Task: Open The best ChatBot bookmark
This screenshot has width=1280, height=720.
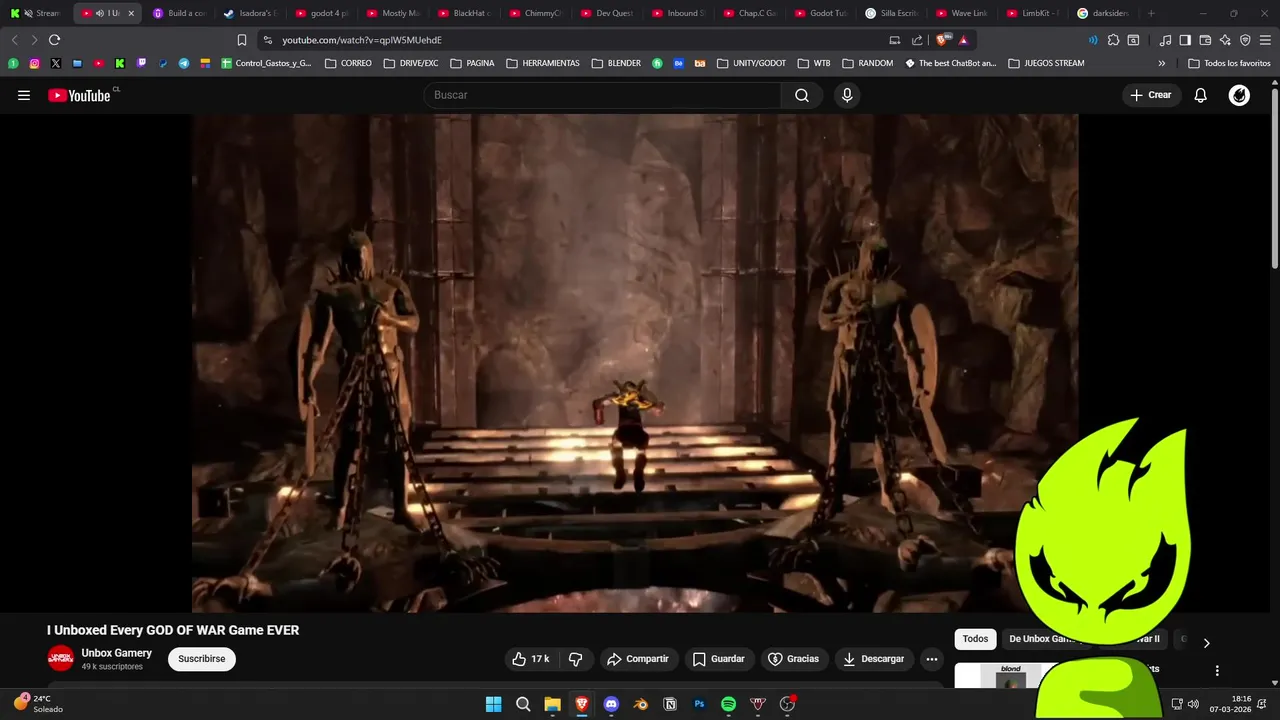Action: pos(951,63)
